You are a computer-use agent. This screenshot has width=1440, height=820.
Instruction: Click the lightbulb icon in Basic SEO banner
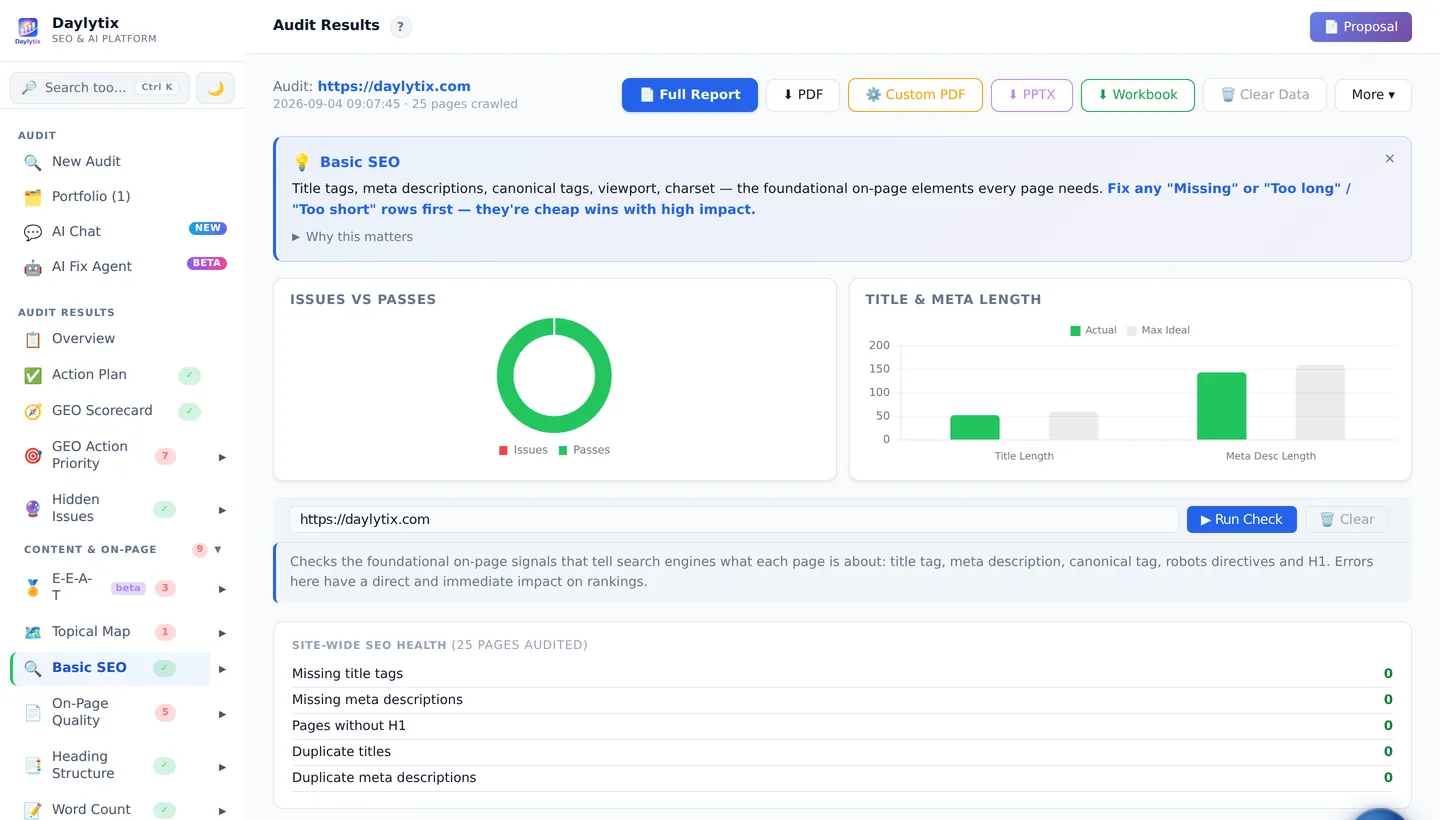click(x=302, y=162)
